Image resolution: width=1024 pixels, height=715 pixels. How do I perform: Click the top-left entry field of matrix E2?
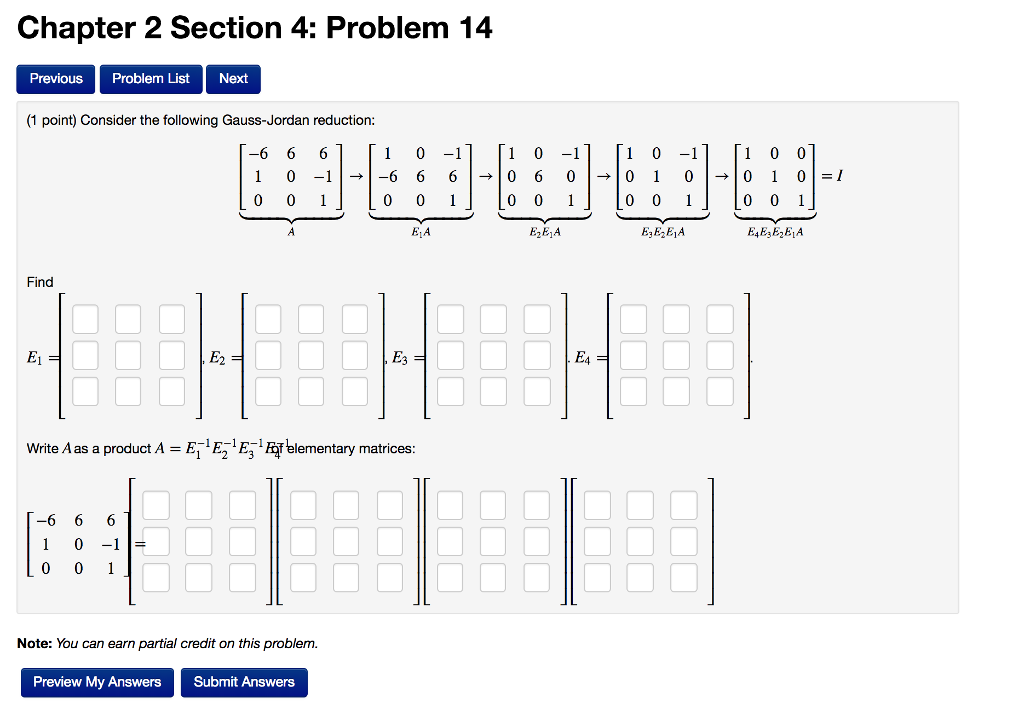coord(266,318)
